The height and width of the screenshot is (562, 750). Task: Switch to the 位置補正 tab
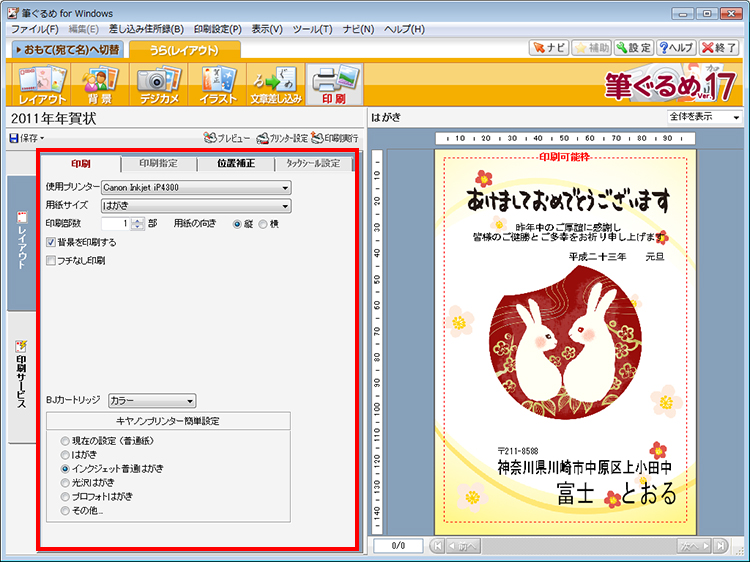pos(236,164)
